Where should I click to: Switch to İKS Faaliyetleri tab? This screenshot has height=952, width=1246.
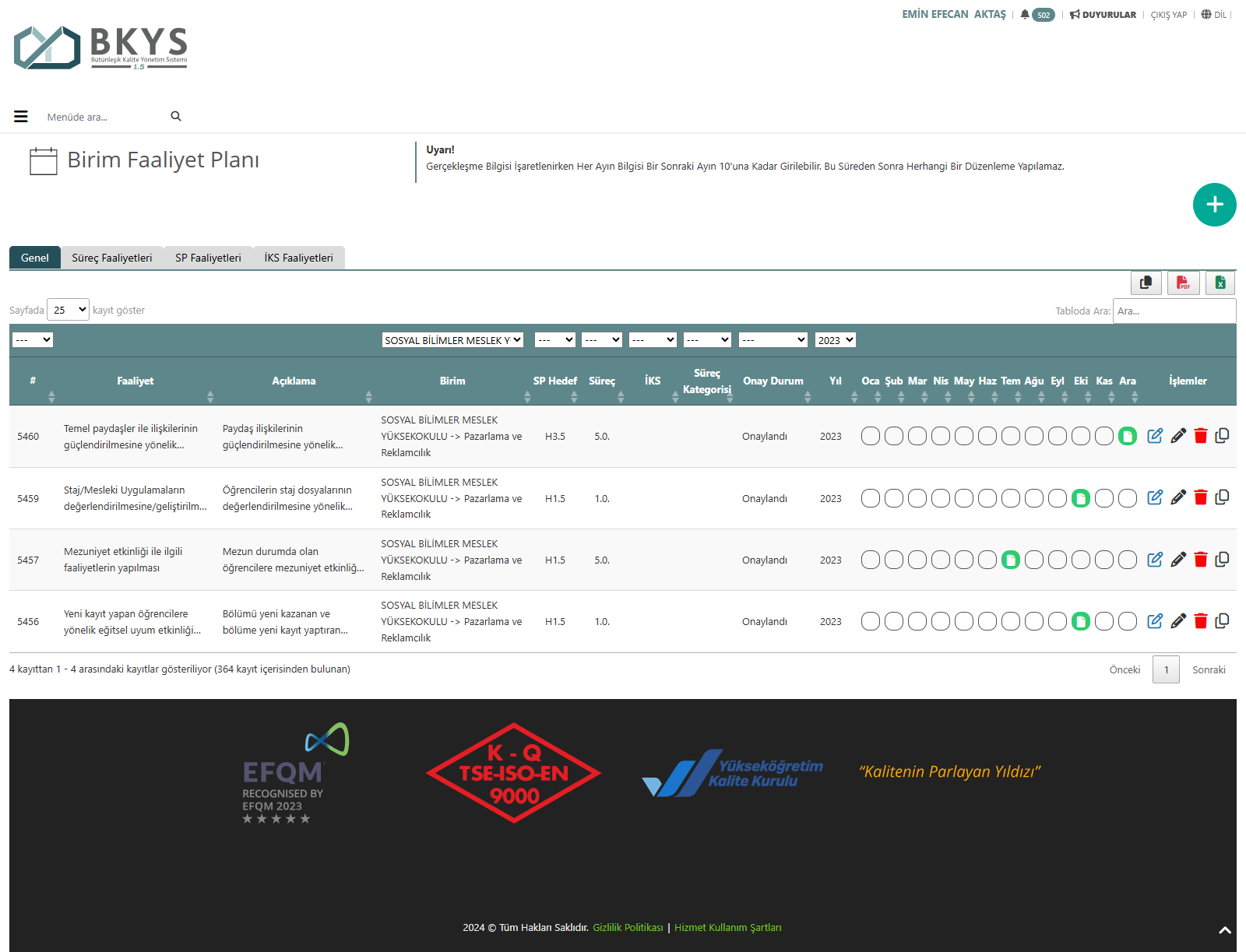(x=298, y=258)
